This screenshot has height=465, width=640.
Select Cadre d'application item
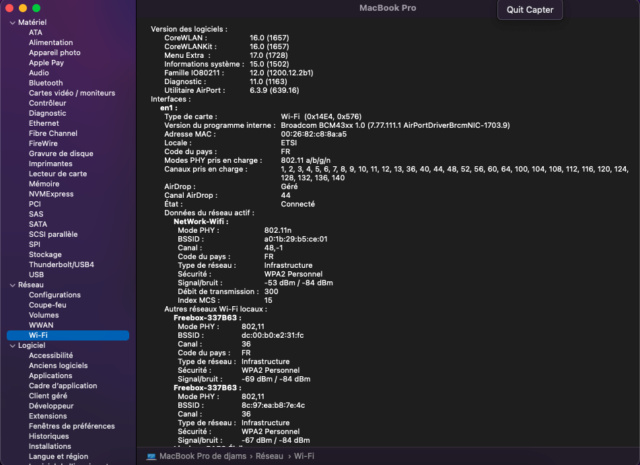[63, 386]
